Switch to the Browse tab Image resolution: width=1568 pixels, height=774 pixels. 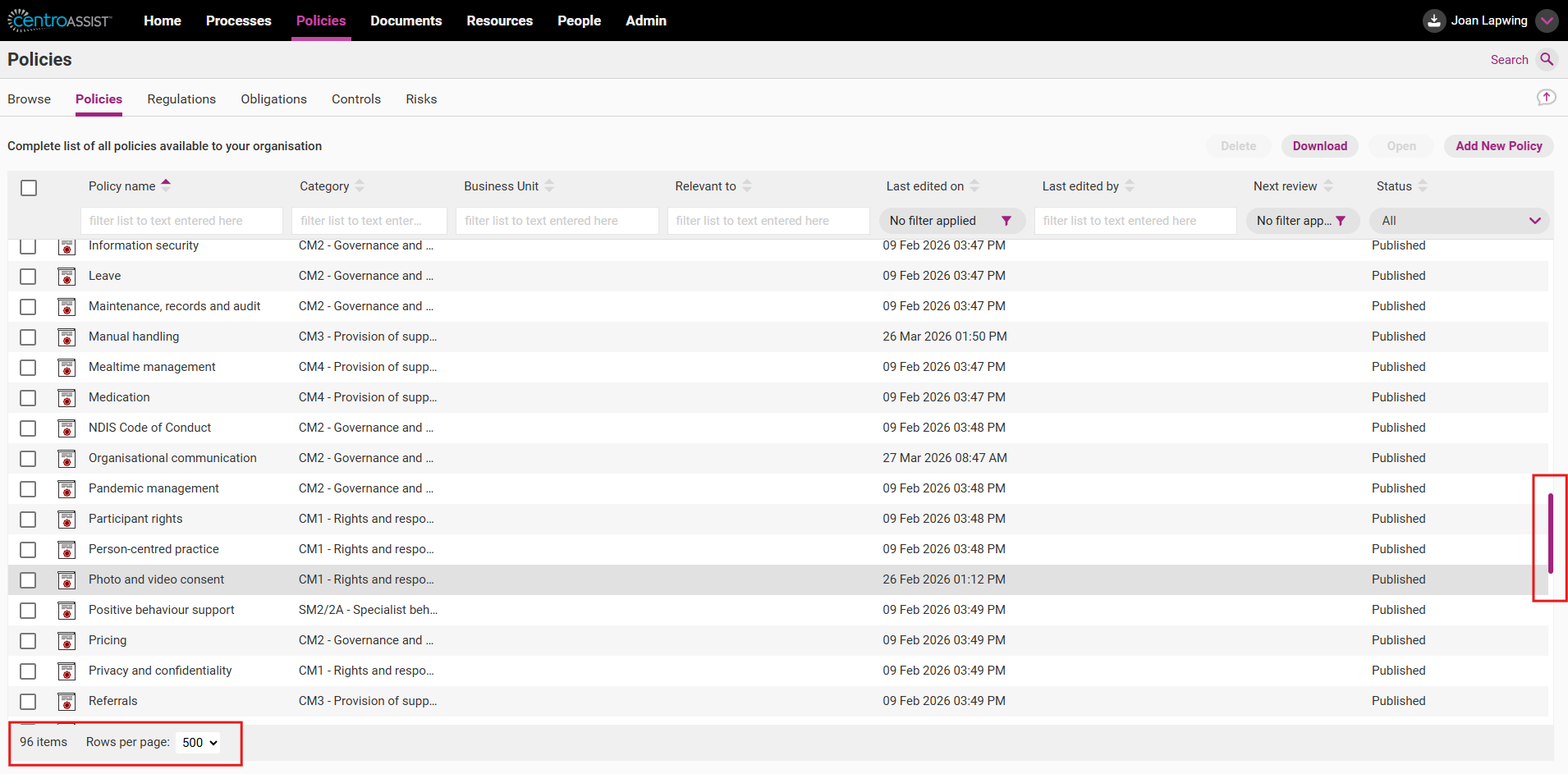coord(30,98)
